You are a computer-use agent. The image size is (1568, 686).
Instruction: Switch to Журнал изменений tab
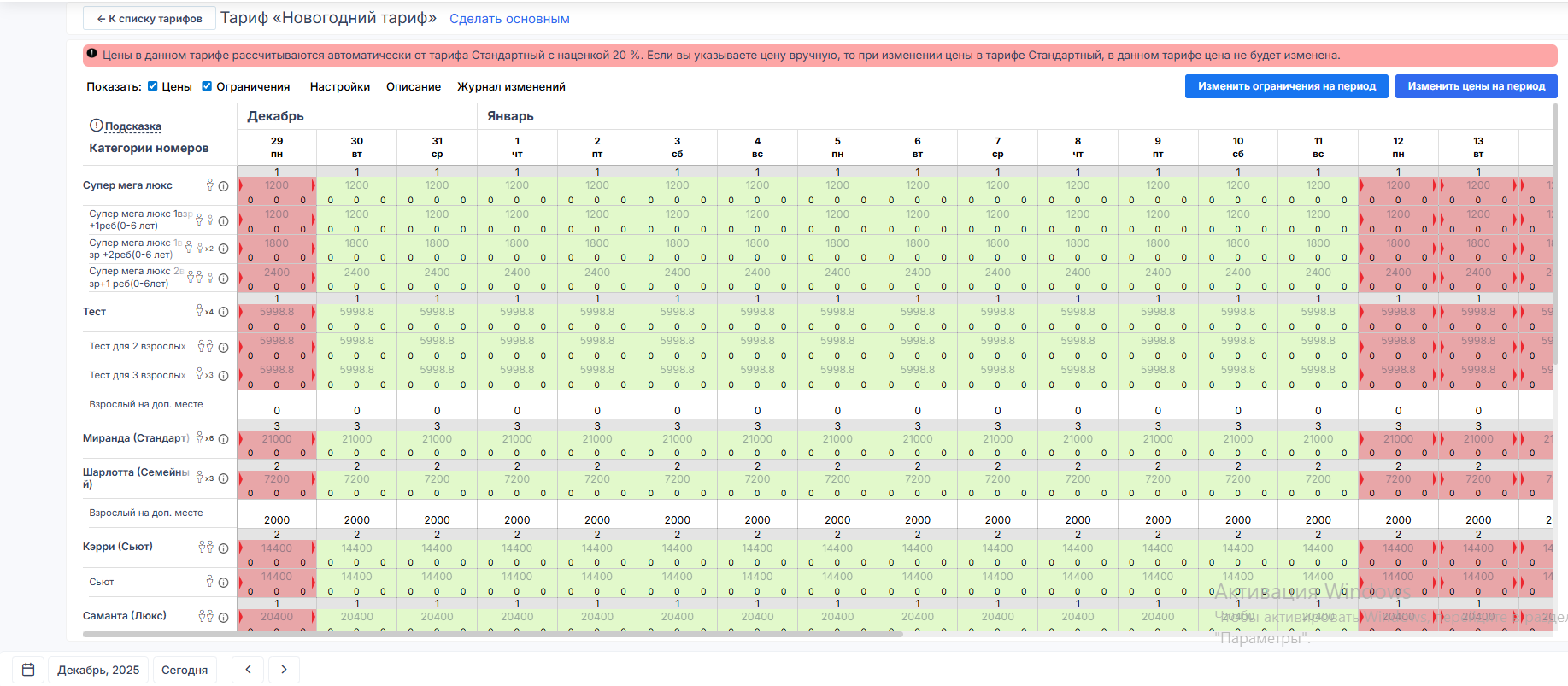click(x=510, y=87)
